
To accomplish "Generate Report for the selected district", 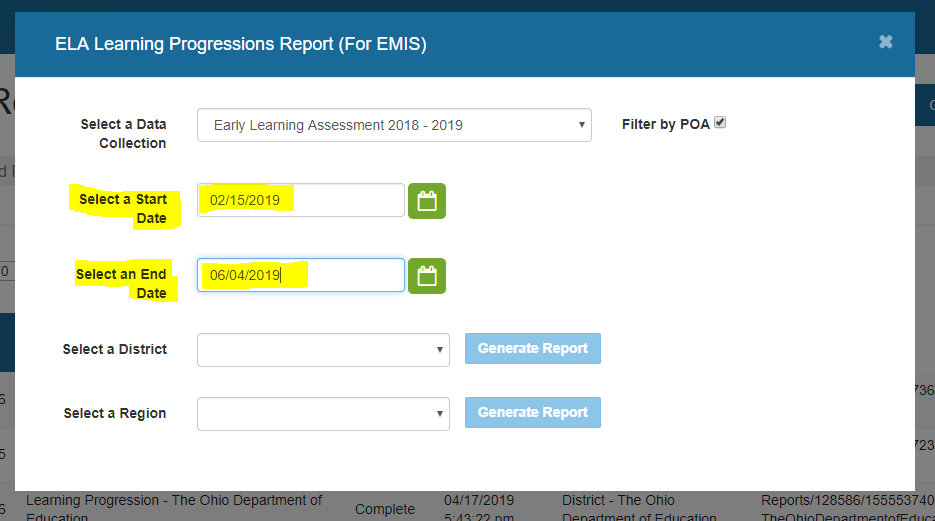I will [x=532, y=349].
